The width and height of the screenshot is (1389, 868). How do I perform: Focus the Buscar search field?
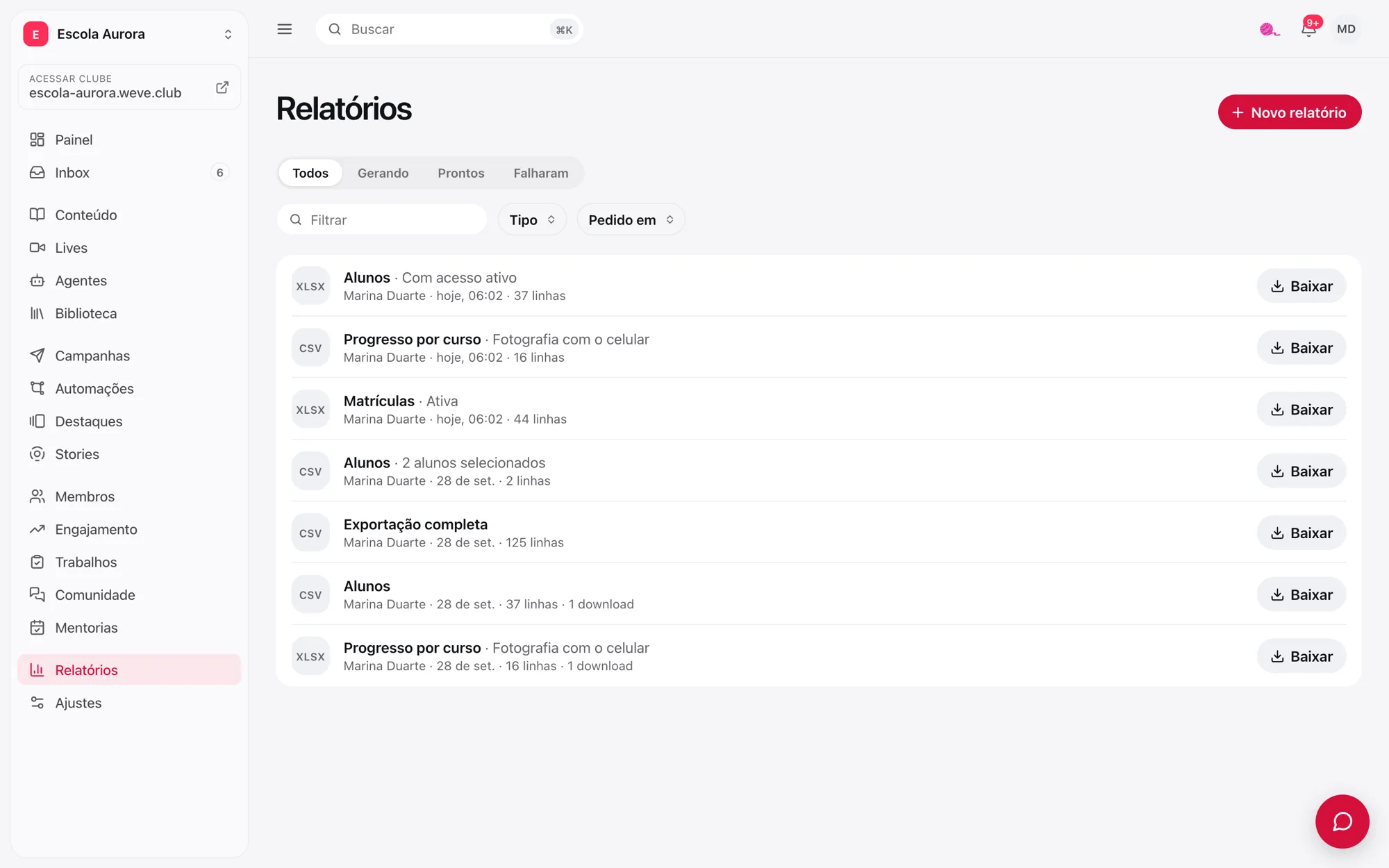[449, 29]
